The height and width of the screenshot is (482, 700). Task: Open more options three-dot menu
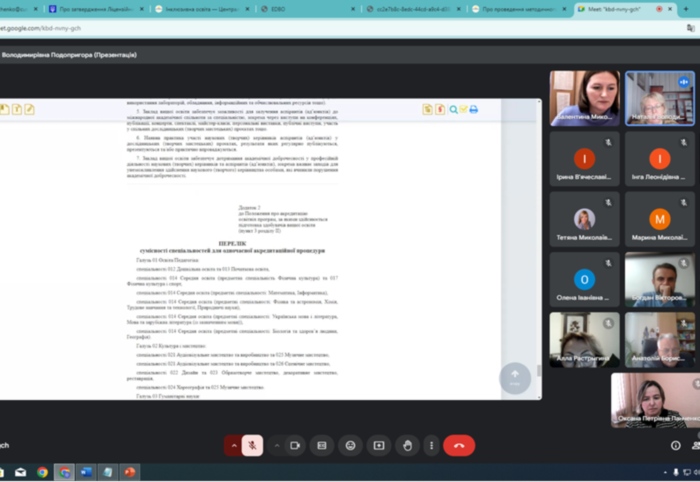[x=430, y=445]
